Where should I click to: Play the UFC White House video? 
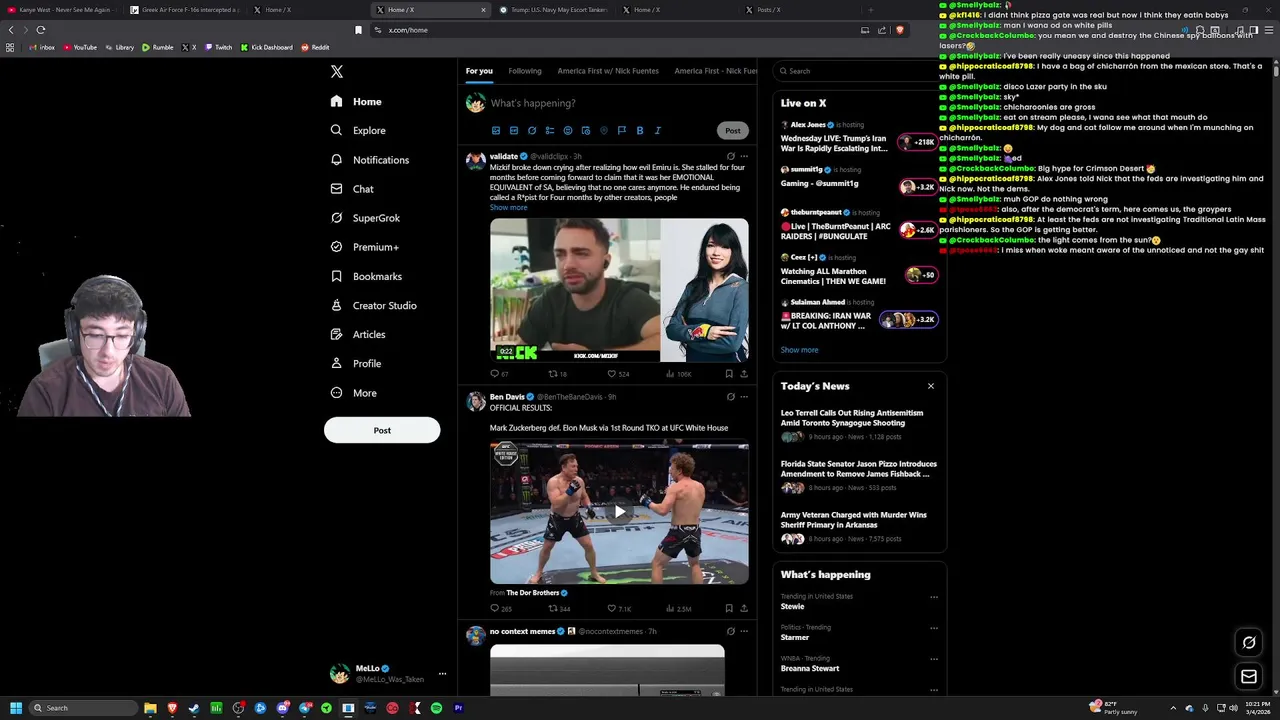(x=619, y=512)
